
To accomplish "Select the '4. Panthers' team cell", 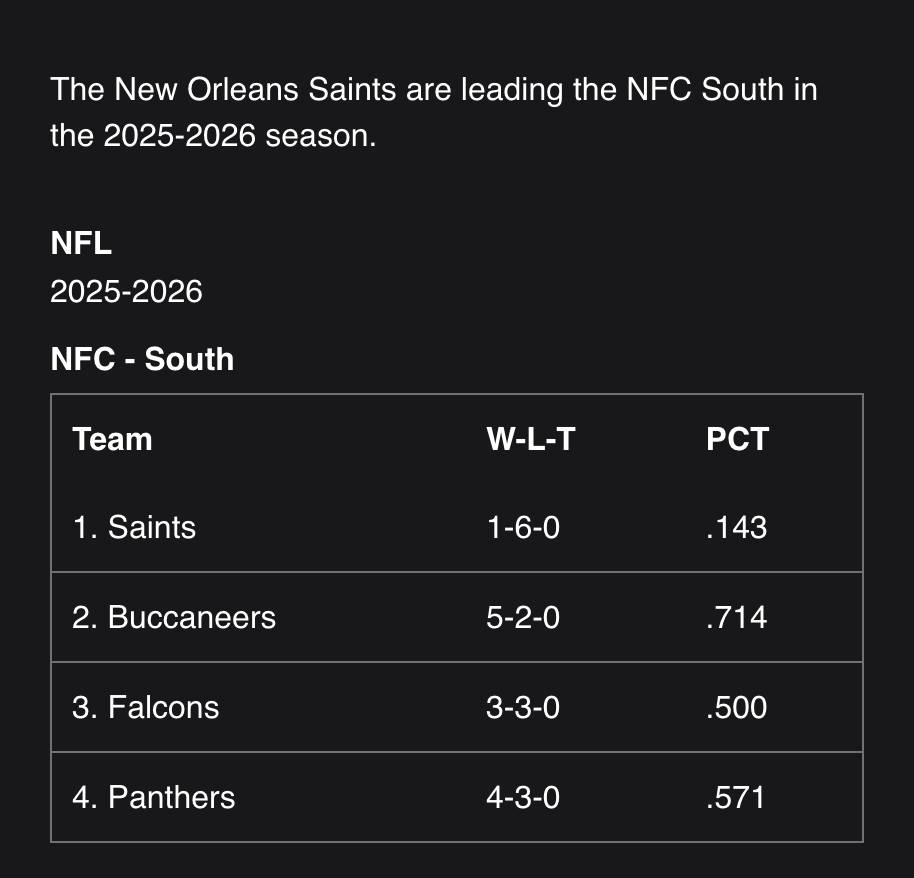I will (153, 797).
